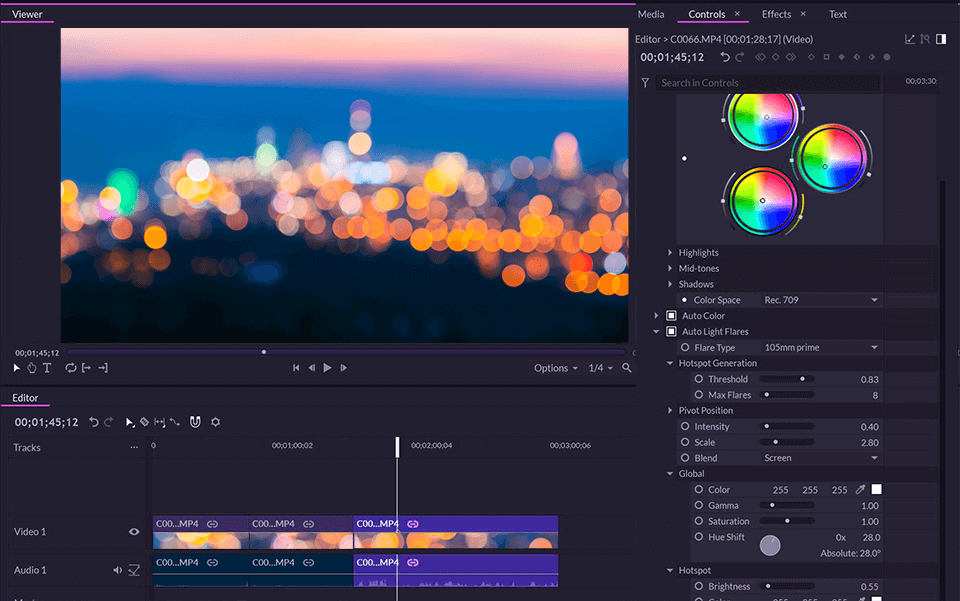Open the Viewer Options menu

pos(555,368)
